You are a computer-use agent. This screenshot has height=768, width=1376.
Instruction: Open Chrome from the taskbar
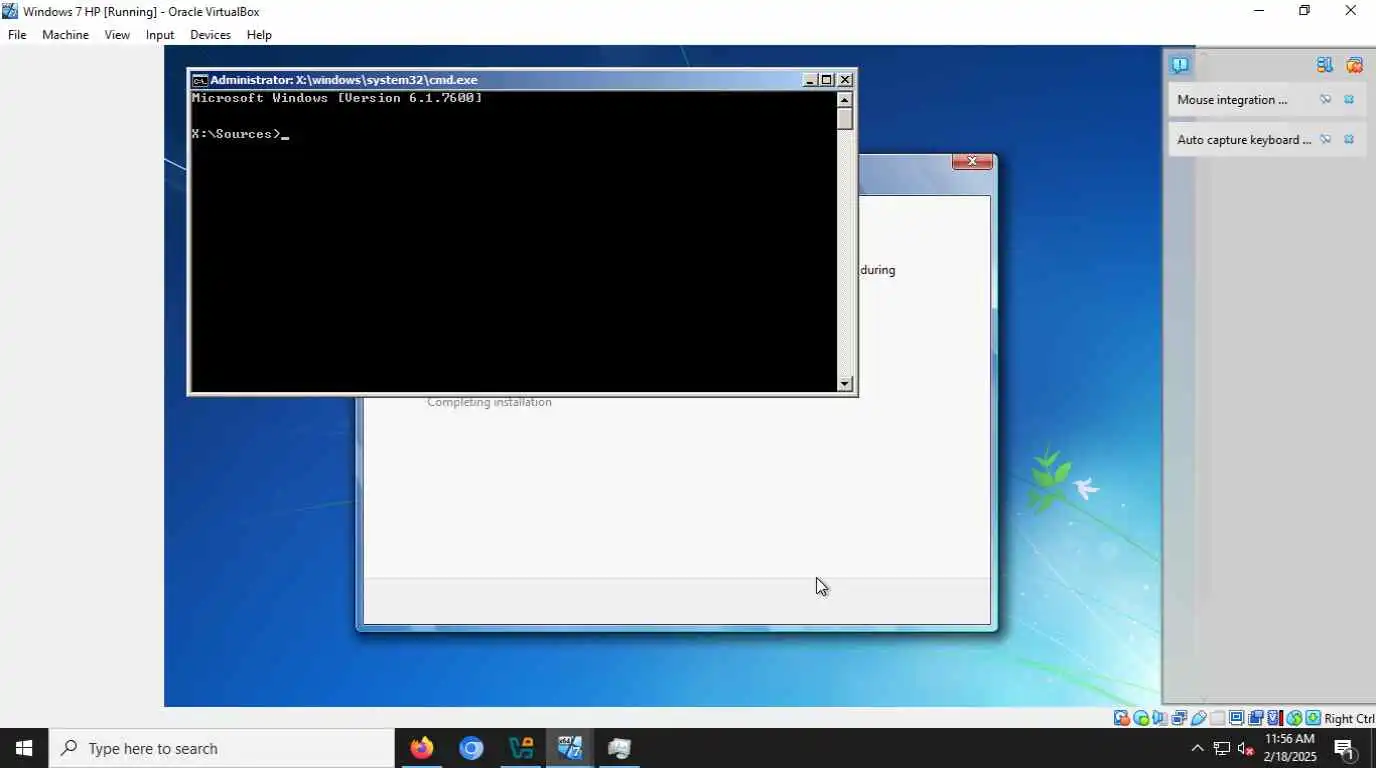[x=471, y=748]
